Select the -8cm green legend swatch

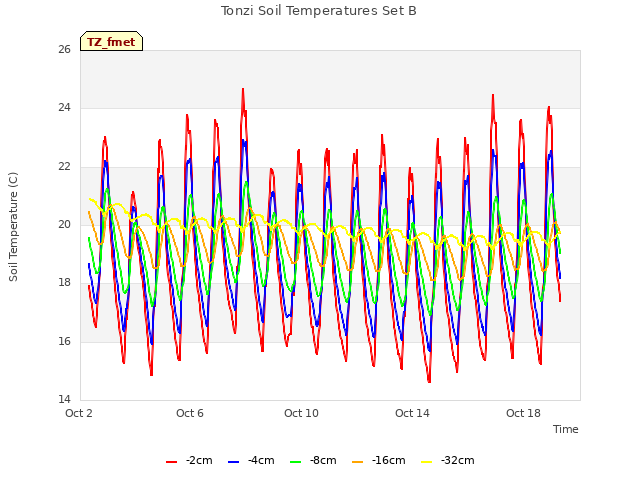point(296,462)
